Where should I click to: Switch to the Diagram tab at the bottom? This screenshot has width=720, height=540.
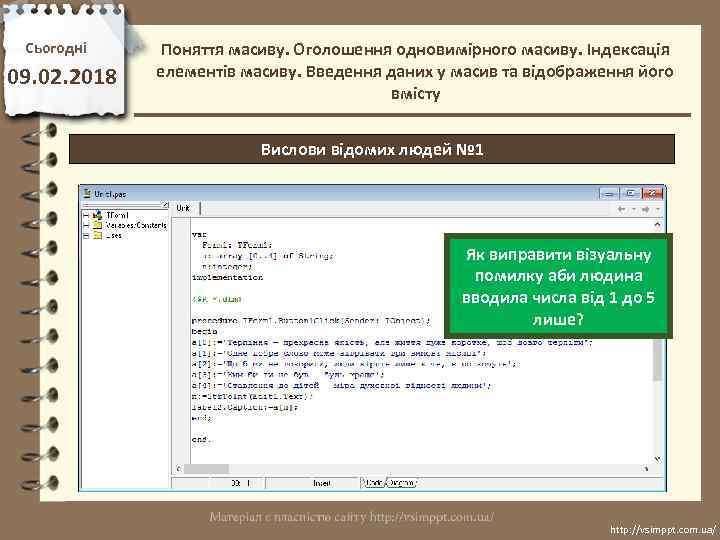(x=401, y=483)
